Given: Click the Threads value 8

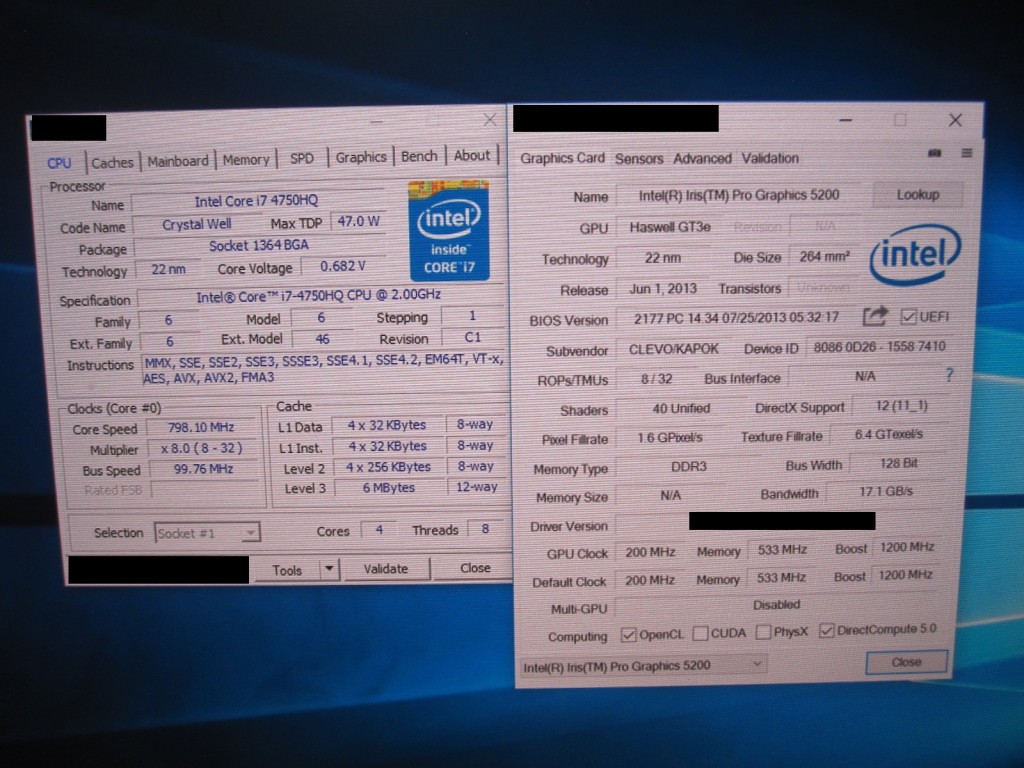Looking at the screenshot, I should point(485,529).
